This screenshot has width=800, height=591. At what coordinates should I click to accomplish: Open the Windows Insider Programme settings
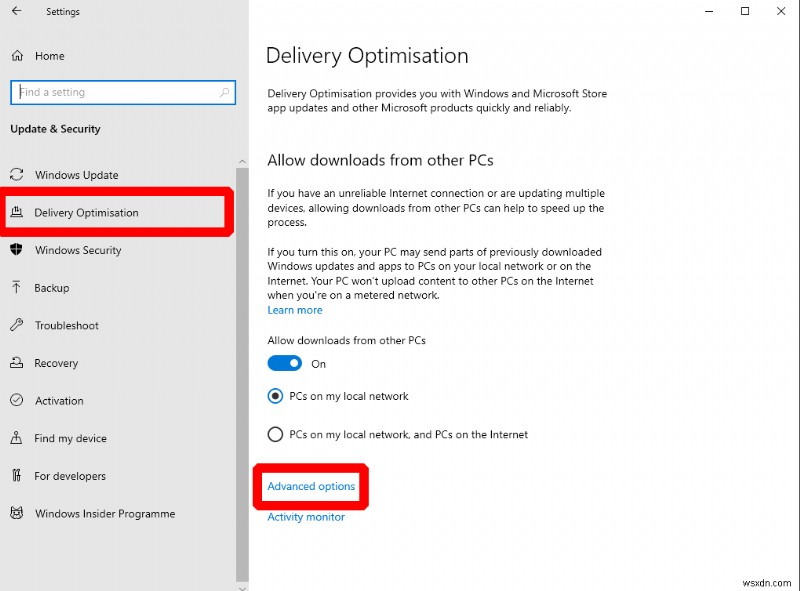(17, 513)
